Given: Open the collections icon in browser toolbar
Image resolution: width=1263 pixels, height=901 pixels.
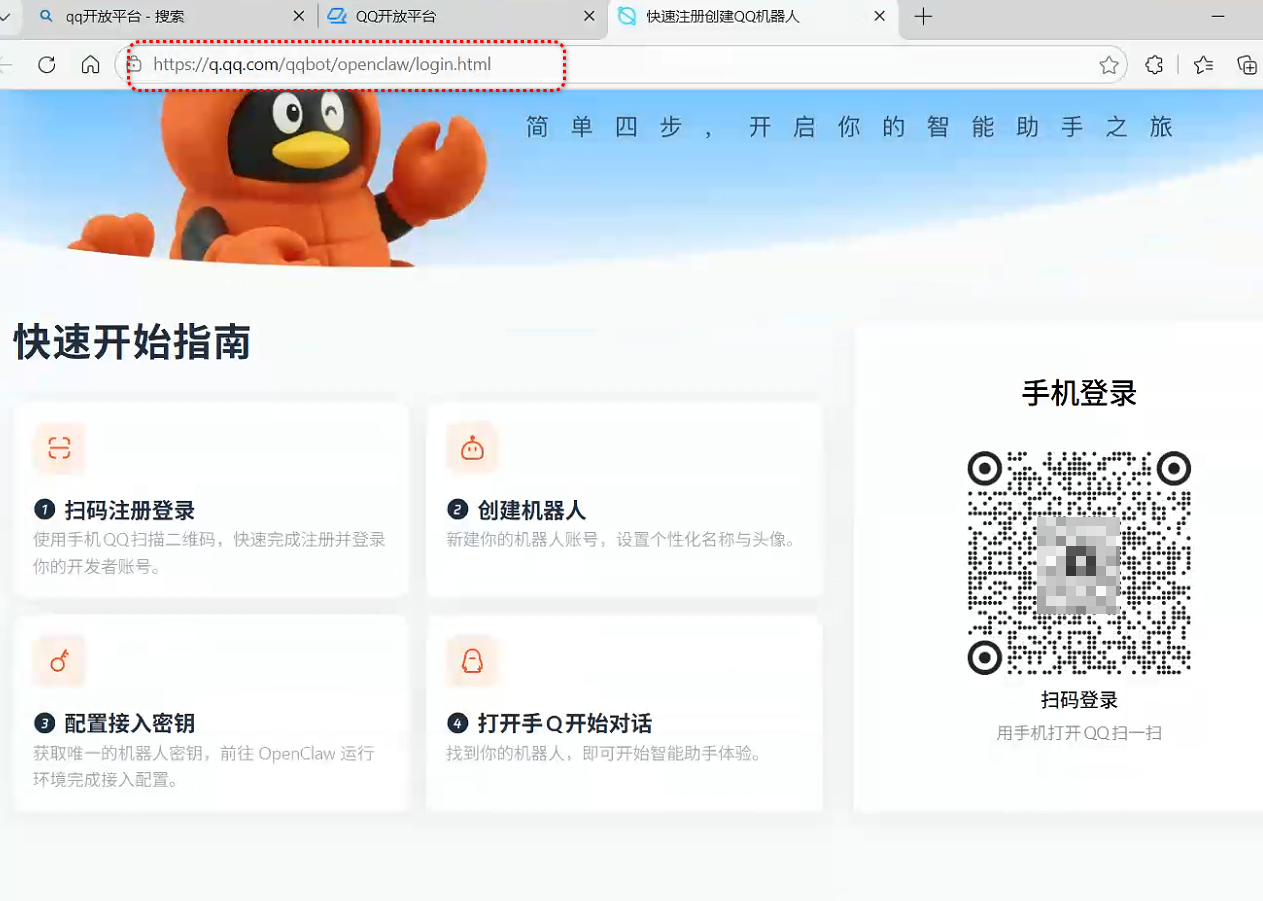Looking at the screenshot, I should click(1246, 65).
